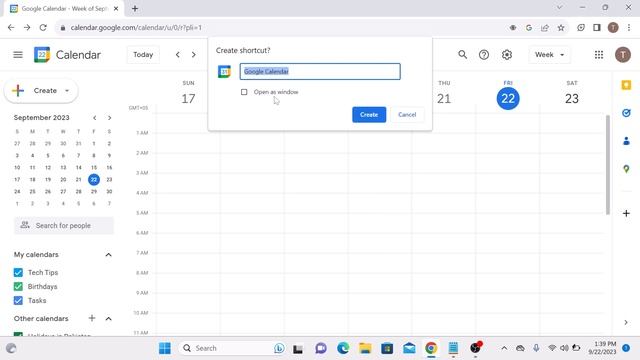
Task: Uncheck the Tech Tips calendar
Action: click(x=18, y=272)
